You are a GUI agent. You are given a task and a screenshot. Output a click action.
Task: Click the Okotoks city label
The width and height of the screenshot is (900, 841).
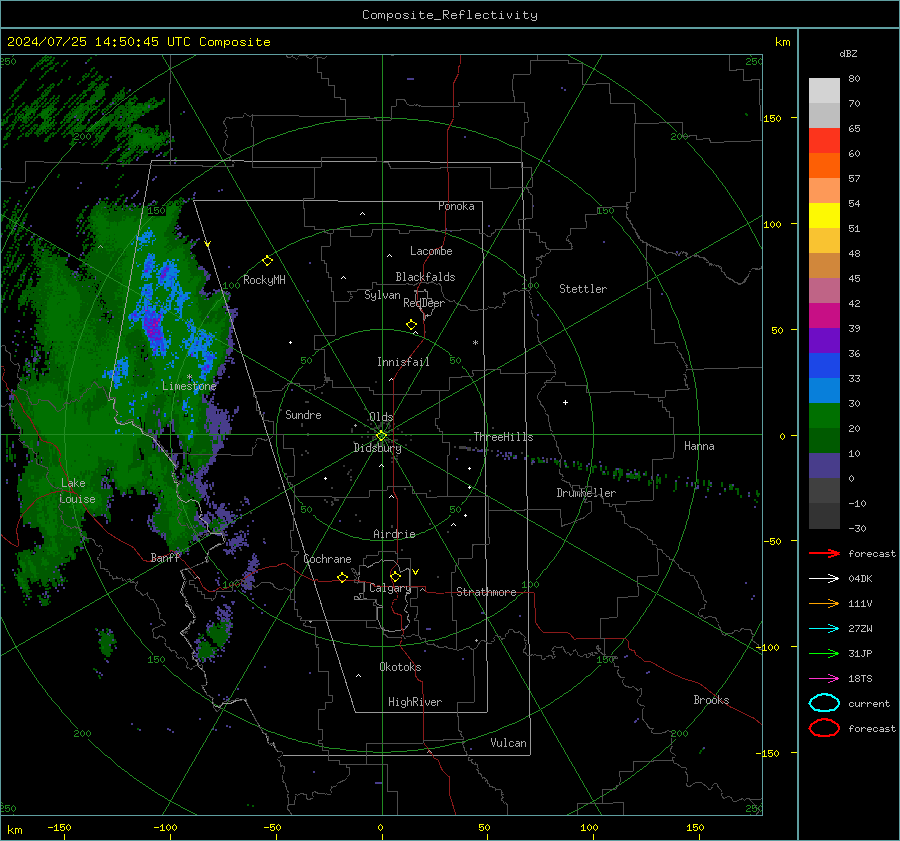click(400, 667)
